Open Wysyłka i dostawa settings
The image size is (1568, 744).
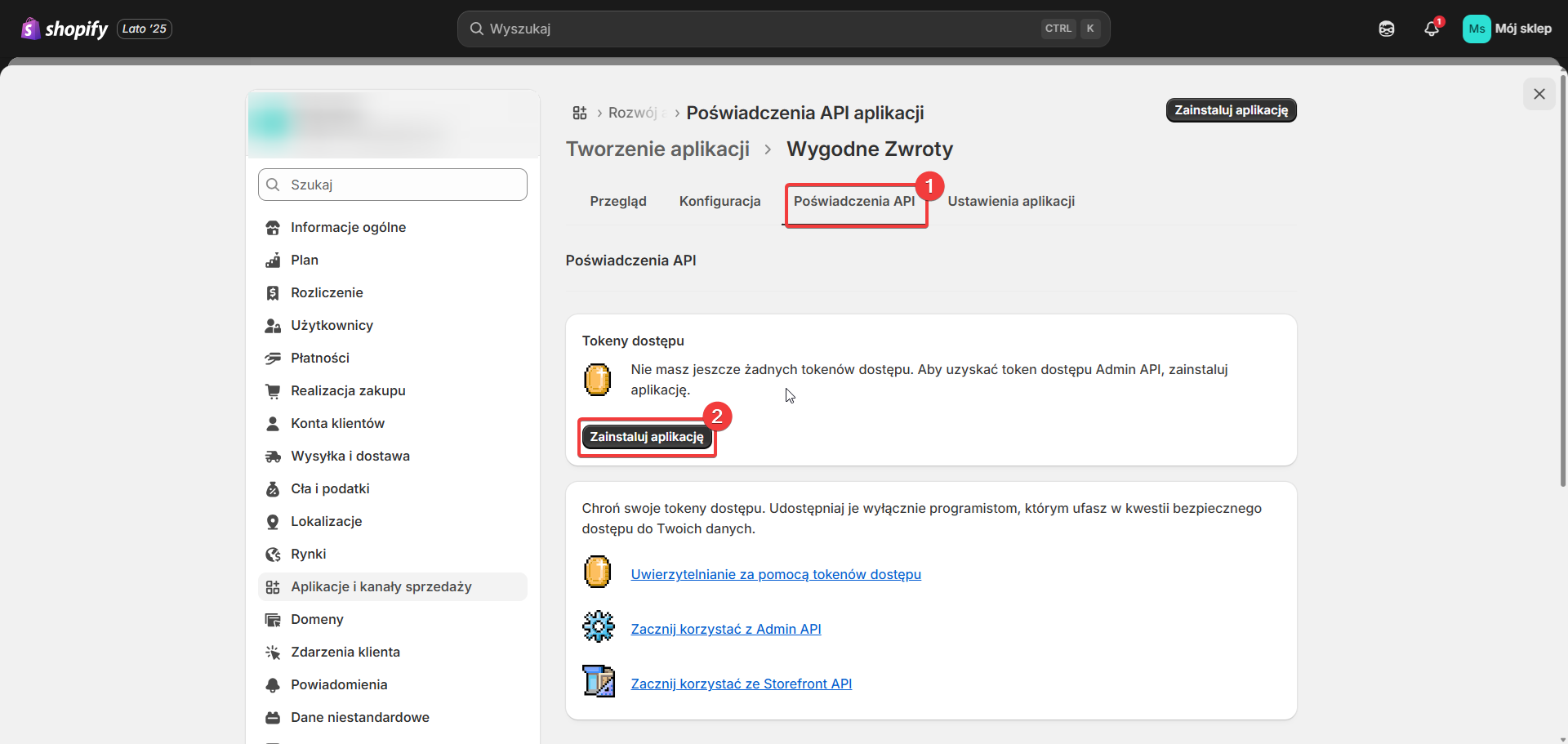(350, 456)
